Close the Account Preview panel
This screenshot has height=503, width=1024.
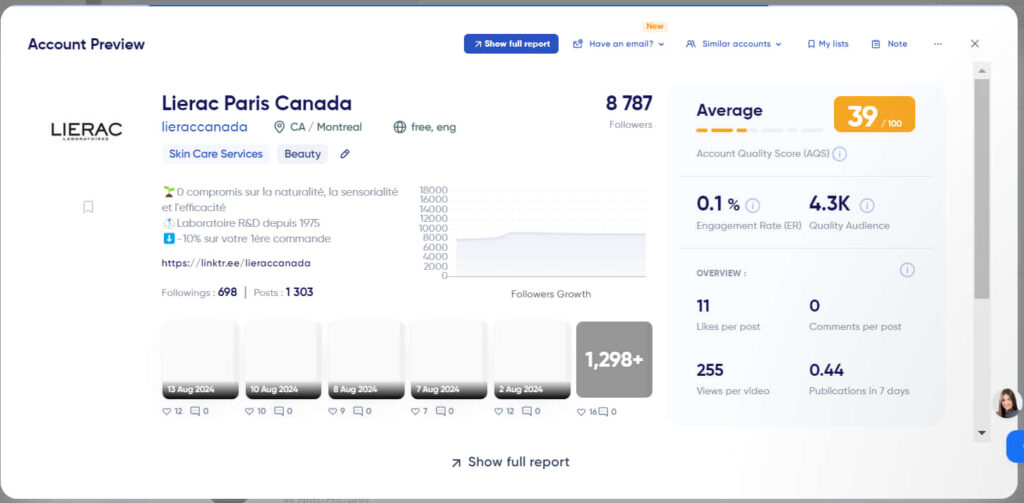click(975, 44)
